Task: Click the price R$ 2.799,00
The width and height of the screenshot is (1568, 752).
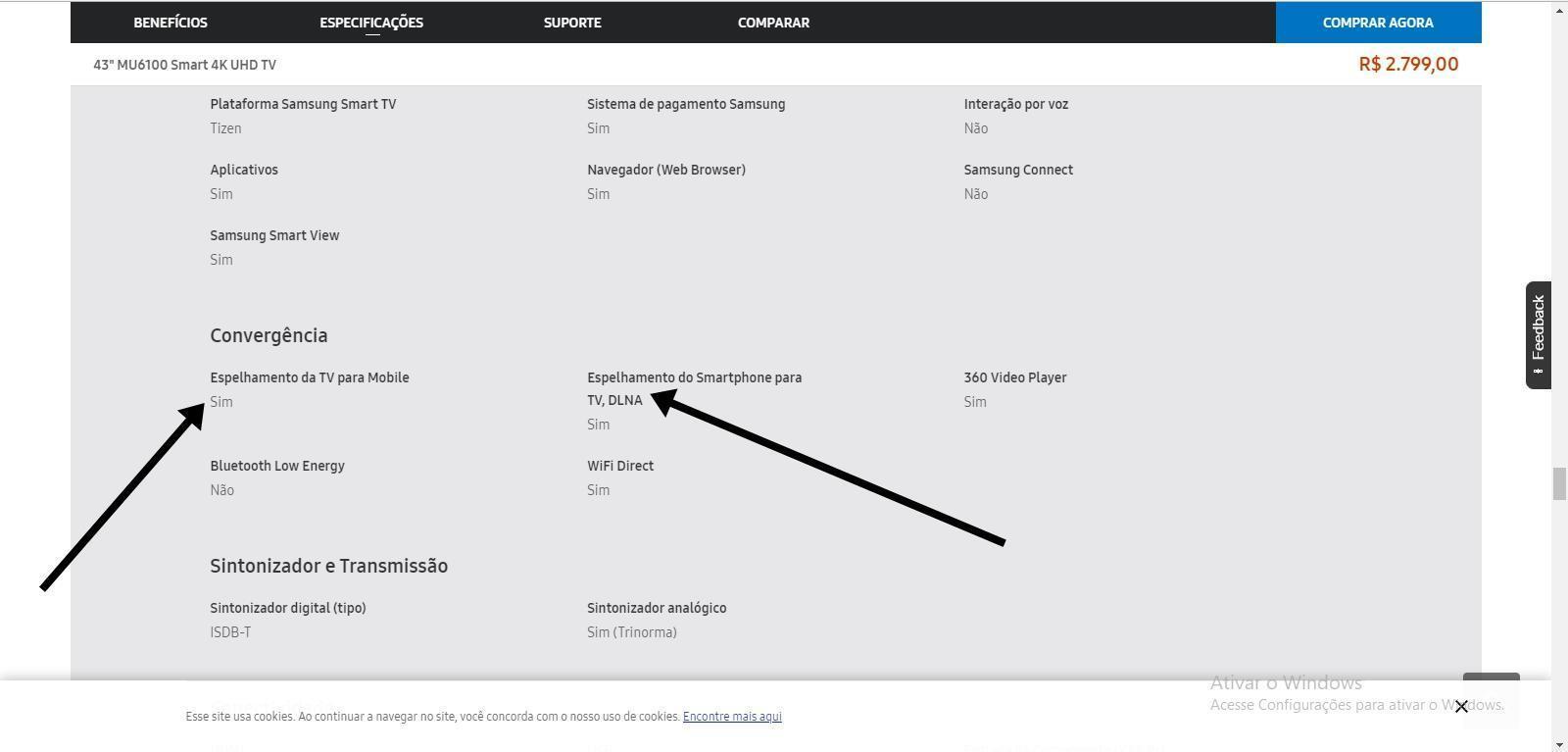Action: [x=1408, y=64]
